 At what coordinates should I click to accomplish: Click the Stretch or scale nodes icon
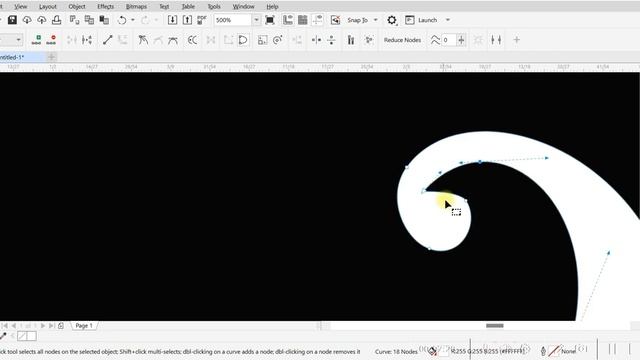coord(262,40)
